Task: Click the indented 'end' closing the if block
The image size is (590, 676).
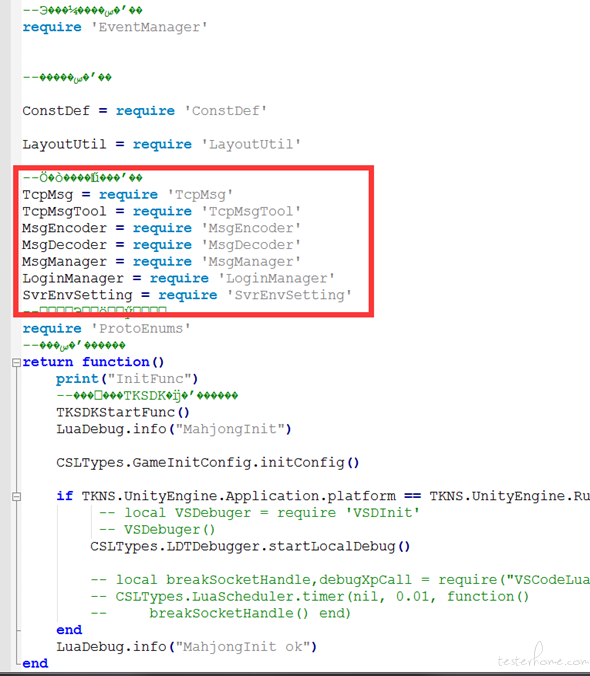Action: (69, 630)
